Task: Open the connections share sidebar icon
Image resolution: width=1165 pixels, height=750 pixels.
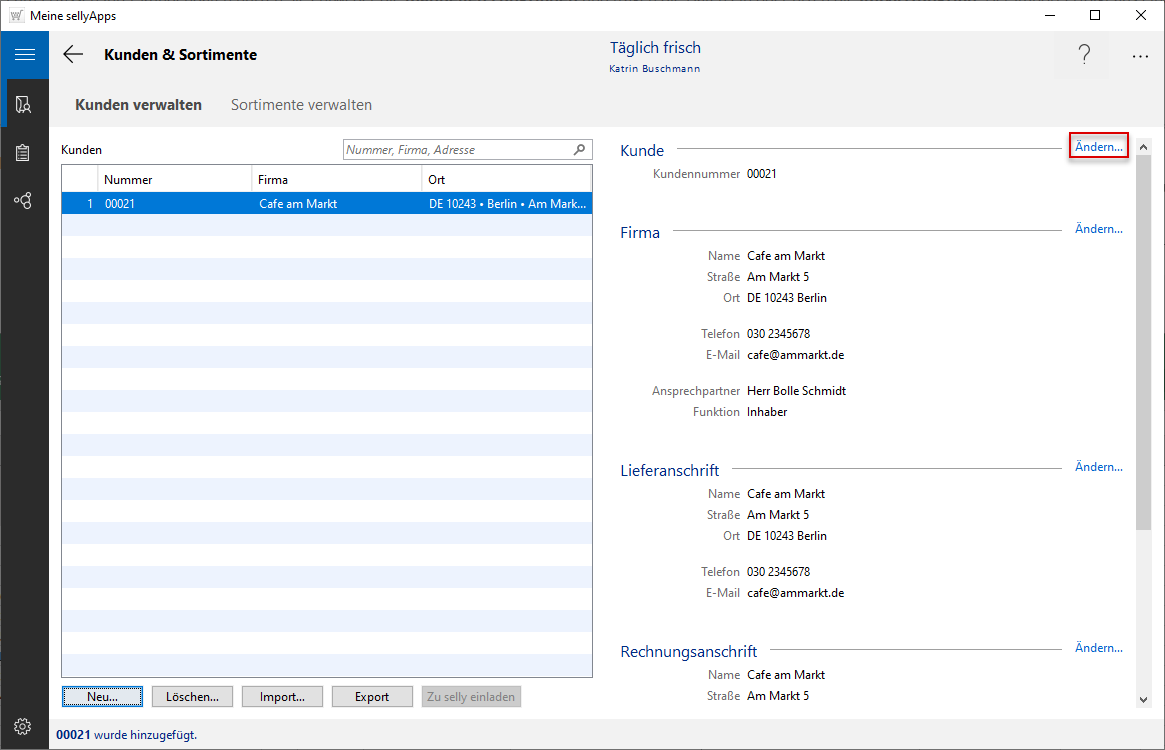Action: pyautogui.click(x=24, y=201)
